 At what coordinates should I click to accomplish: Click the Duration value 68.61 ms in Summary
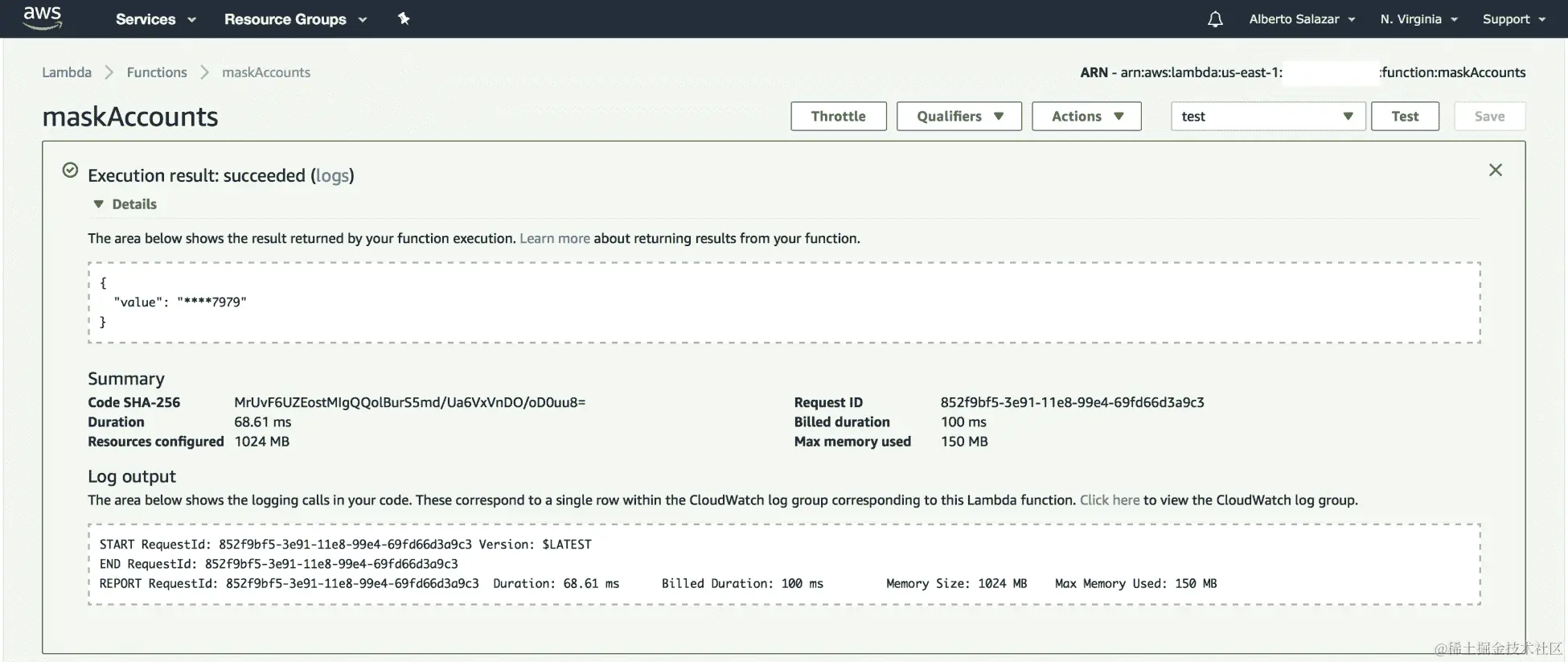pyautogui.click(x=263, y=422)
